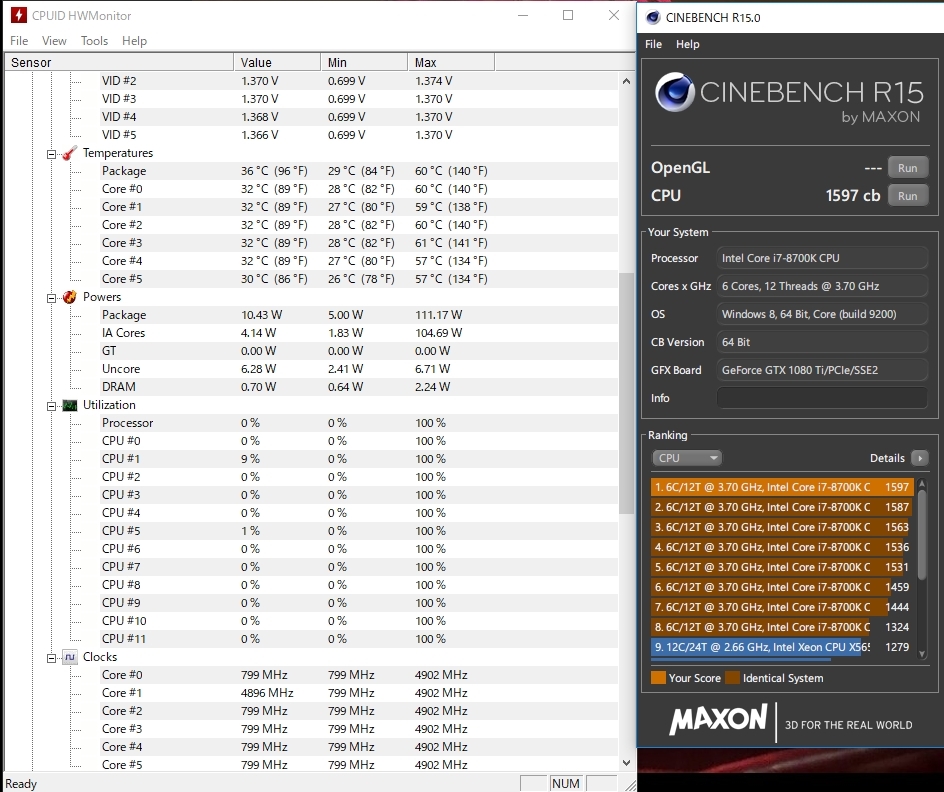Run the OpenGL benchmark

[907, 168]
